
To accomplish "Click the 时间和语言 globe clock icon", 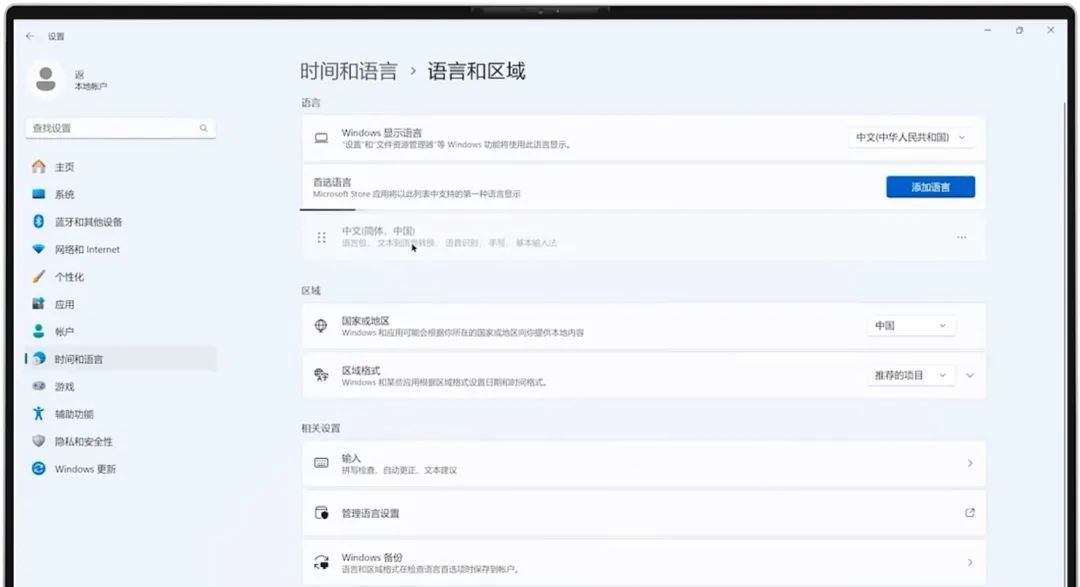I will click(x=39, y=359).
